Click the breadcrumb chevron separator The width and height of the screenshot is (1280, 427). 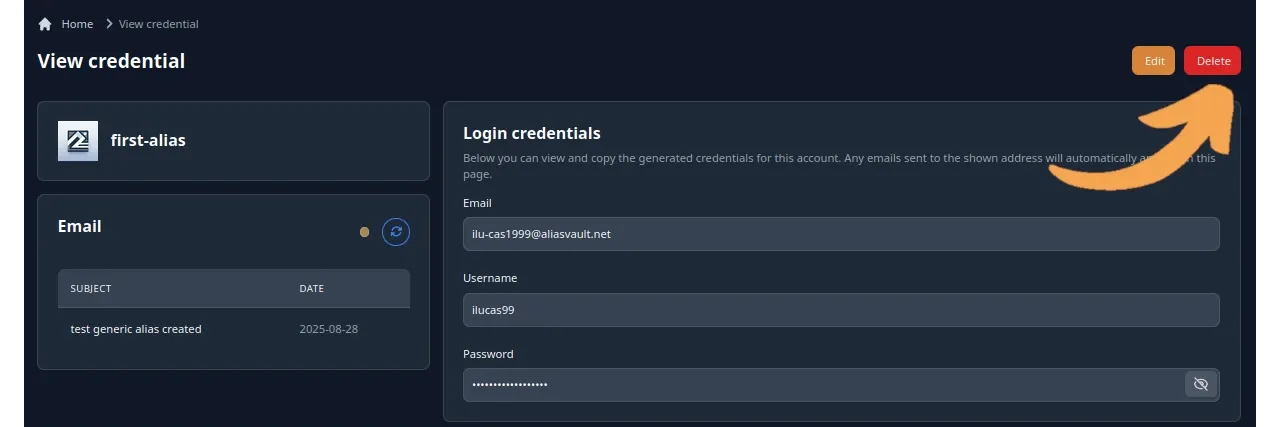coord(109,24)
